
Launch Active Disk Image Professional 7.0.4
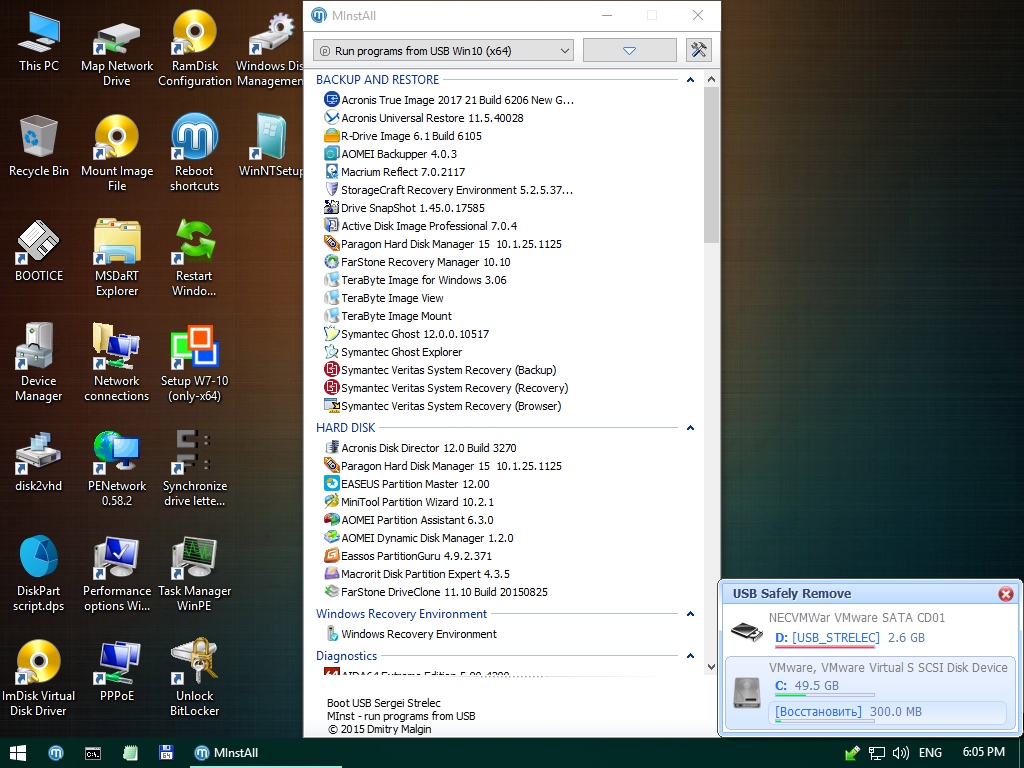point(421,226)
